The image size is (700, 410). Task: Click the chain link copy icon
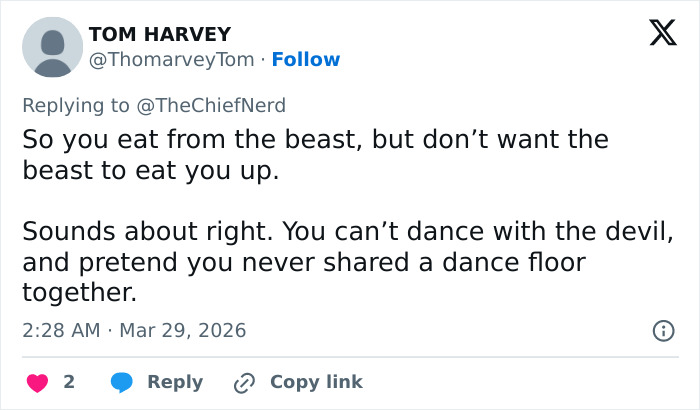[244, 382]
